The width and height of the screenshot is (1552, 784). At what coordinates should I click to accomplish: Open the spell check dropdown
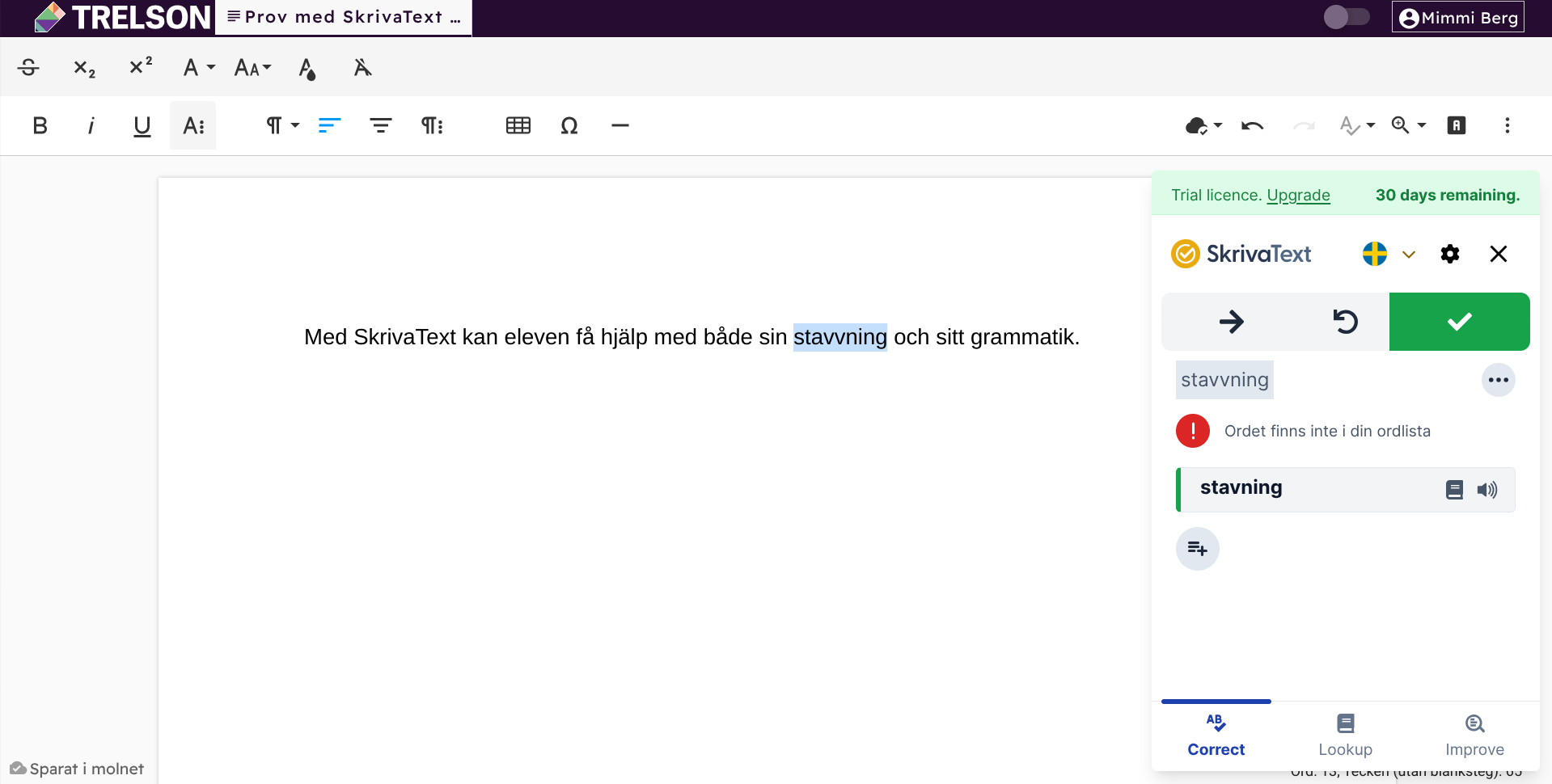[x=1357, y=125]
